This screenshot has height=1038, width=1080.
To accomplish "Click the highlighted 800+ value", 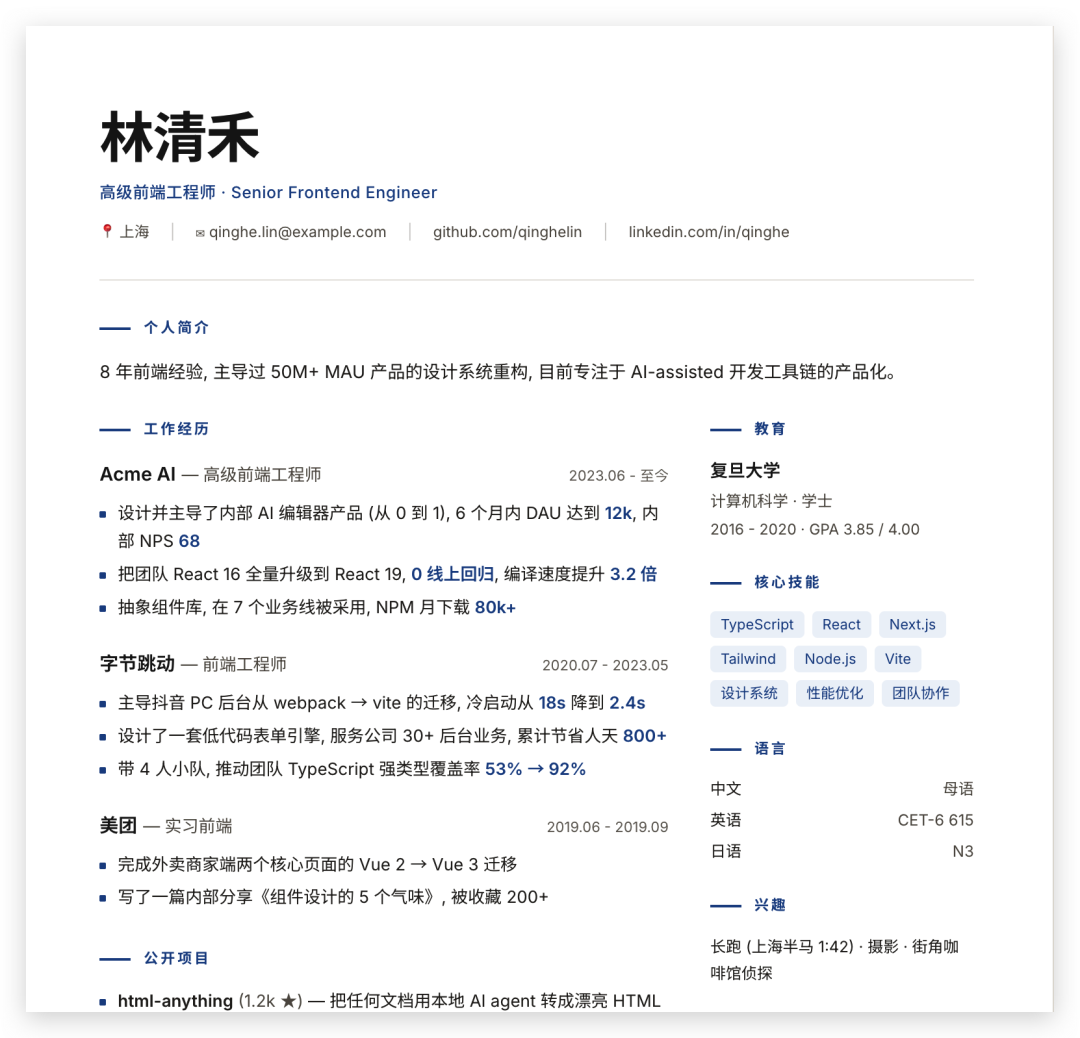I will tap(645, 736).
